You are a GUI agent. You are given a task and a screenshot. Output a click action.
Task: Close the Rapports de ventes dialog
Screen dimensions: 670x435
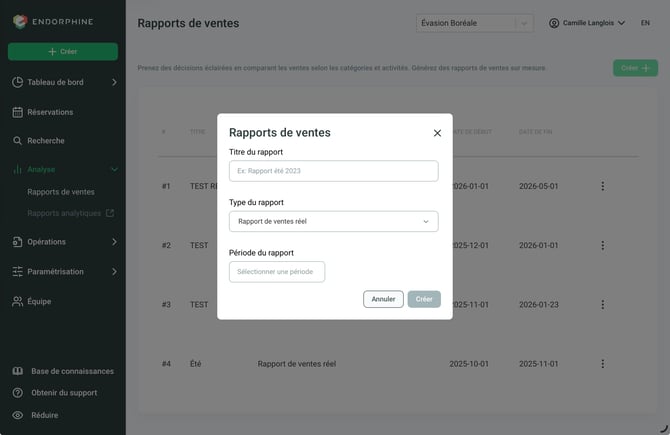437,133
